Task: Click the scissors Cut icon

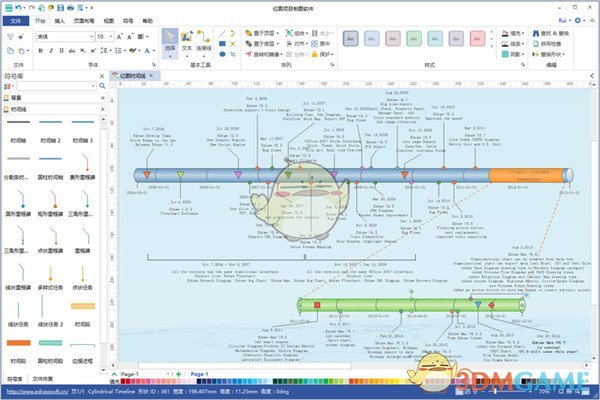Action: 10,37
